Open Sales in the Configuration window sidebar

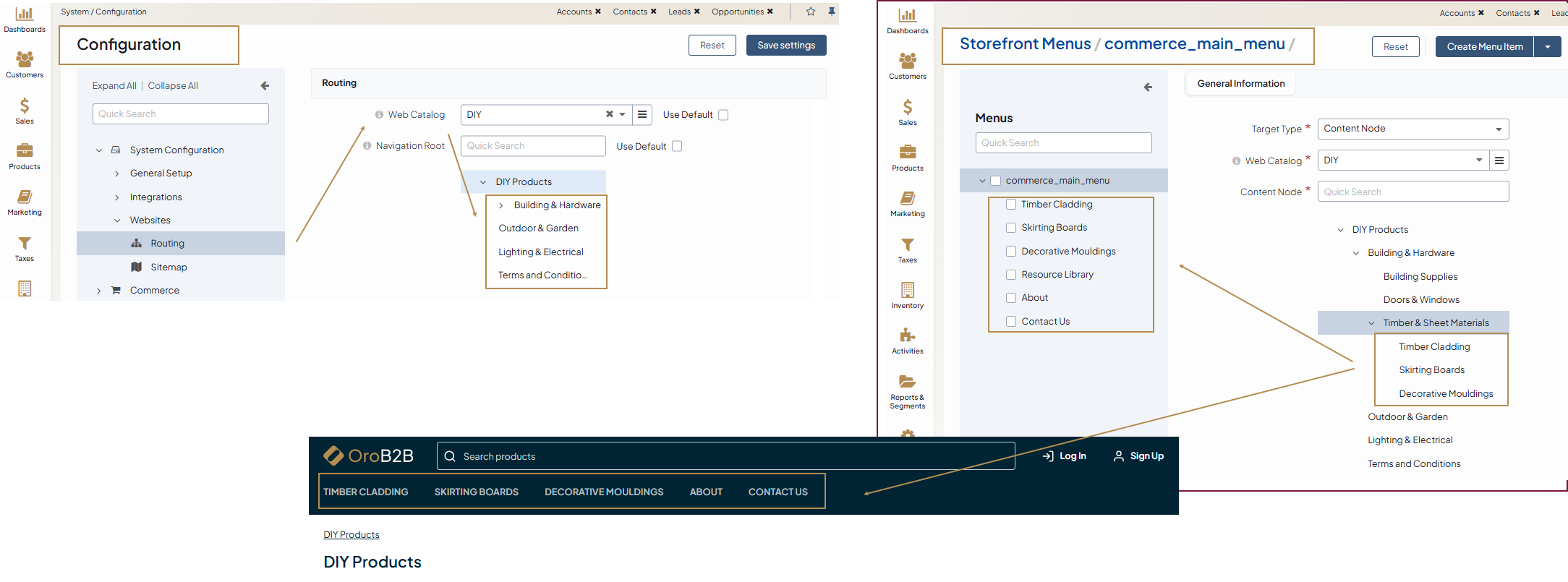tap(25, 111)
